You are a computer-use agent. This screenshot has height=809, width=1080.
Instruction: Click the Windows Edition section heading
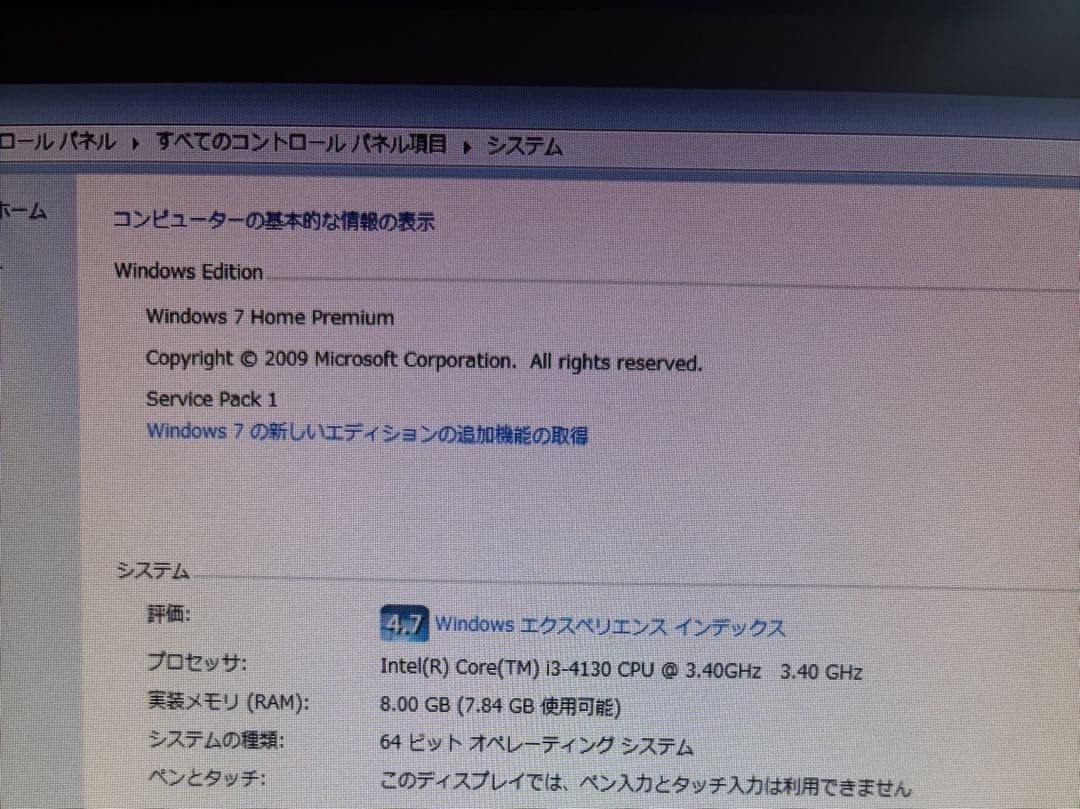188,271
